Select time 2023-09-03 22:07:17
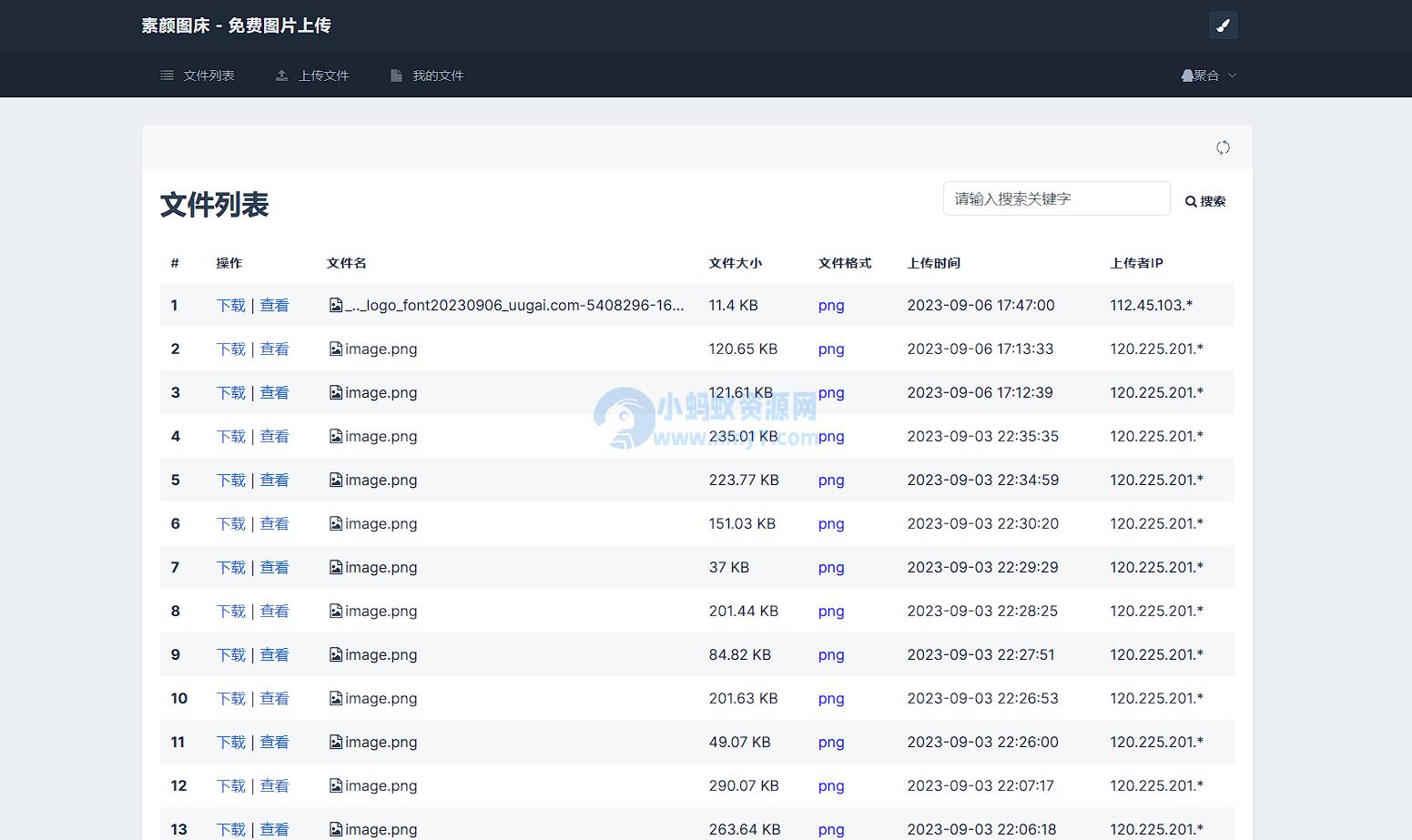Screen dimensions: 1412x840 coord(980,785)
